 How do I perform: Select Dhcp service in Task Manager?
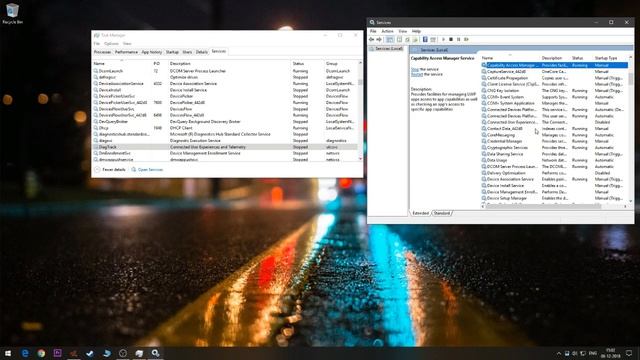point(225,128)
